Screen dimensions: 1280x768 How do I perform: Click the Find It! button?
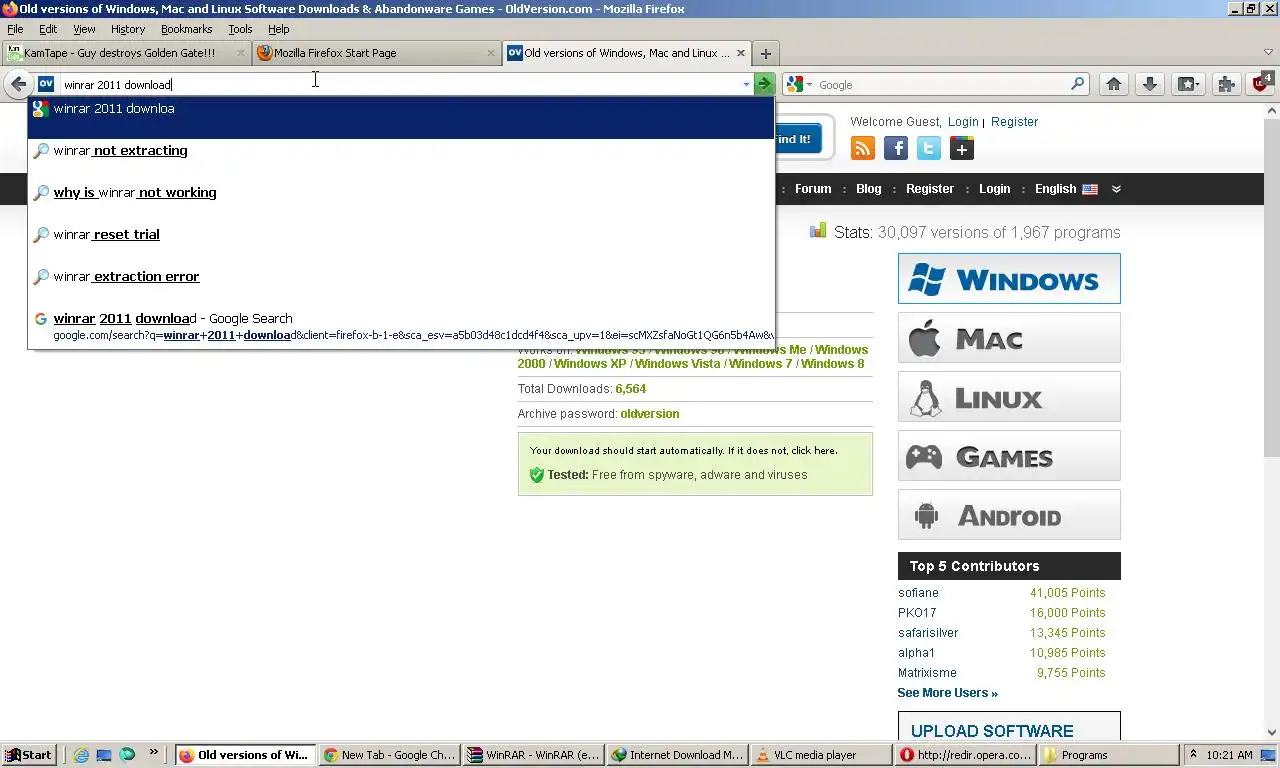[x=797, y=139]
